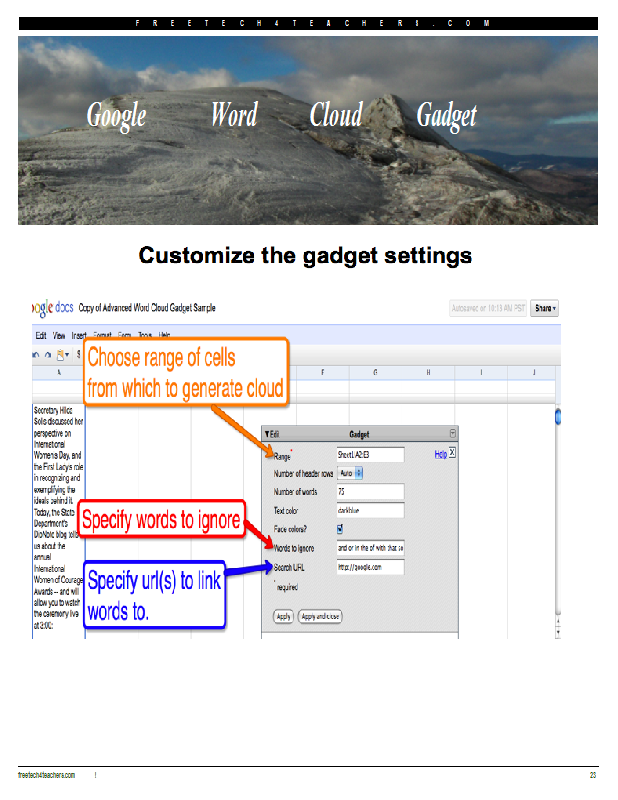This screenshot has height=800, width=618.
Task: Click the vertical scrollbar thumb of the spreadsheet
Action: pos(558,416)
